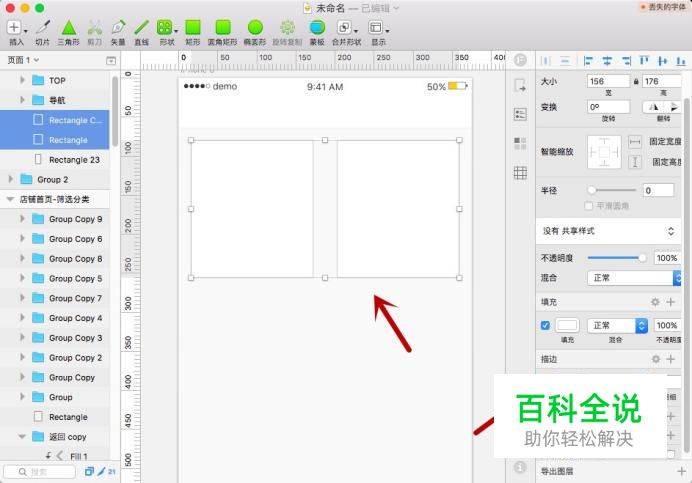692x483 pixels.
Task: Expand the TOP folder layer
Action: click(22, 80)
